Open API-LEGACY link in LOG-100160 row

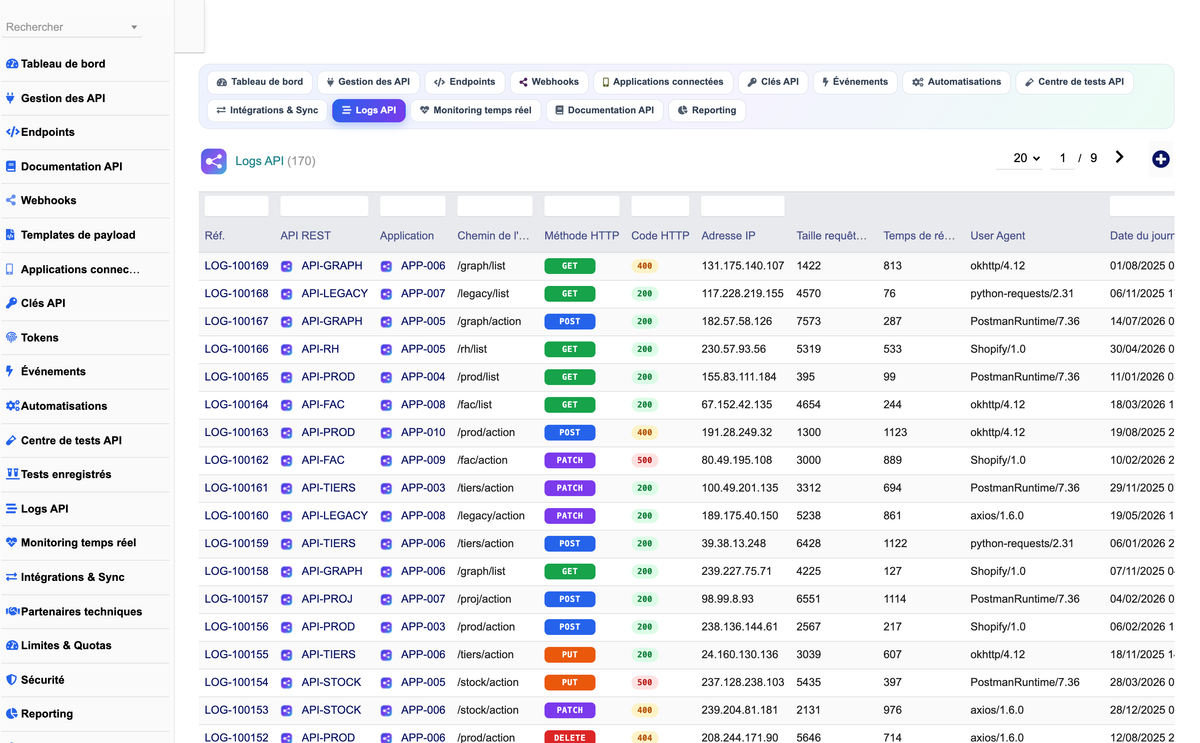tap(335, 516)
